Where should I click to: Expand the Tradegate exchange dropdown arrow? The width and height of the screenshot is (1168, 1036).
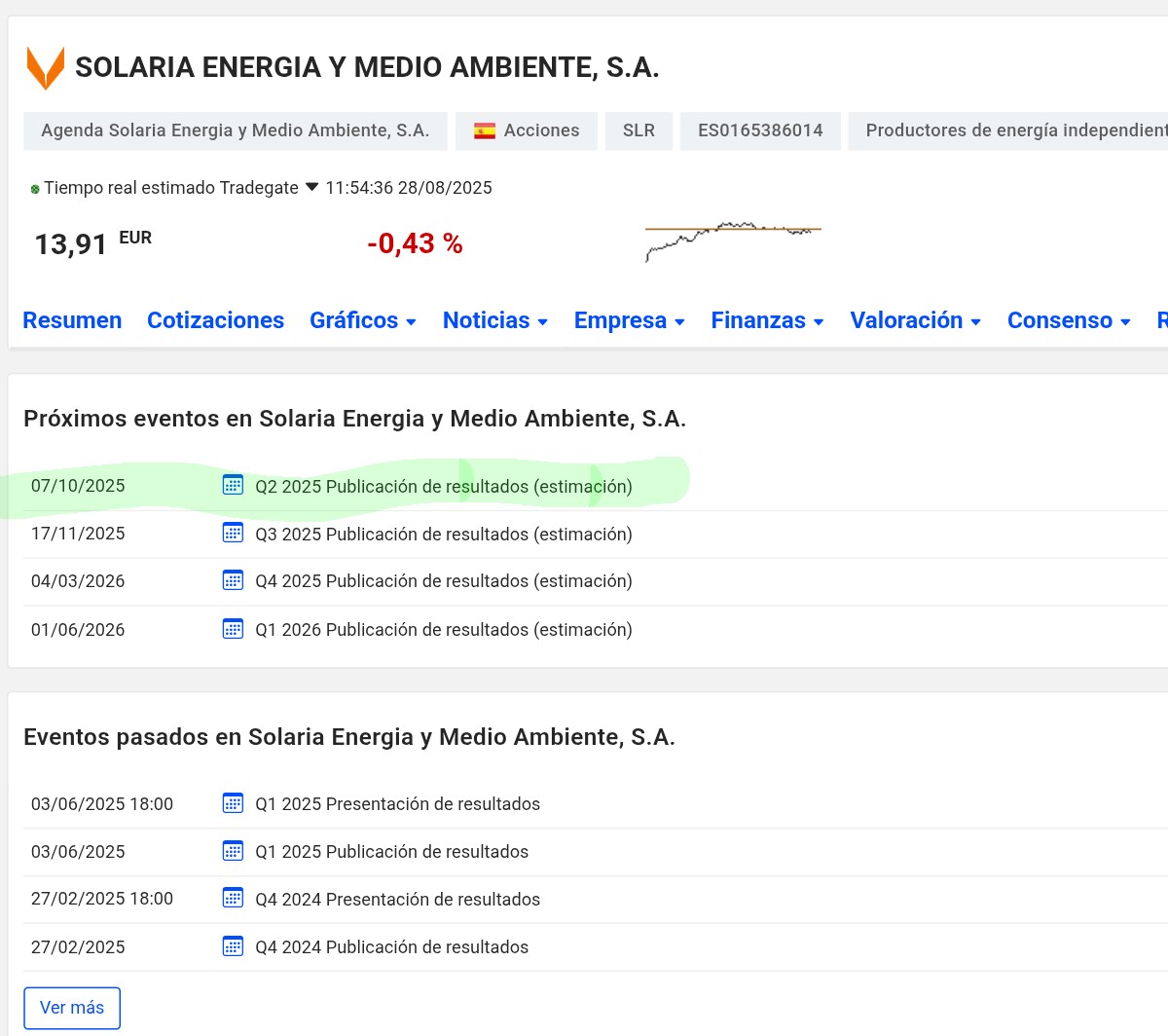point(311,187)
